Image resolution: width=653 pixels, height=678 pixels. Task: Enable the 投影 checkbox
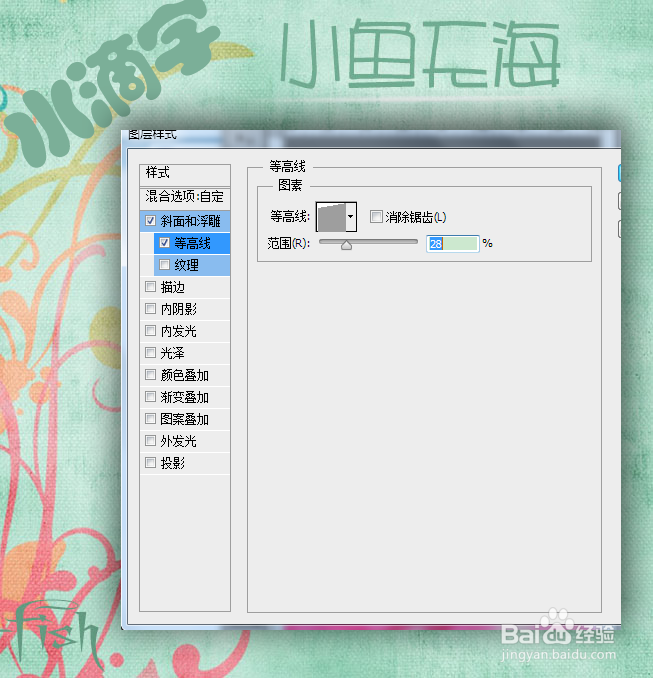click(x=150, y=463)
